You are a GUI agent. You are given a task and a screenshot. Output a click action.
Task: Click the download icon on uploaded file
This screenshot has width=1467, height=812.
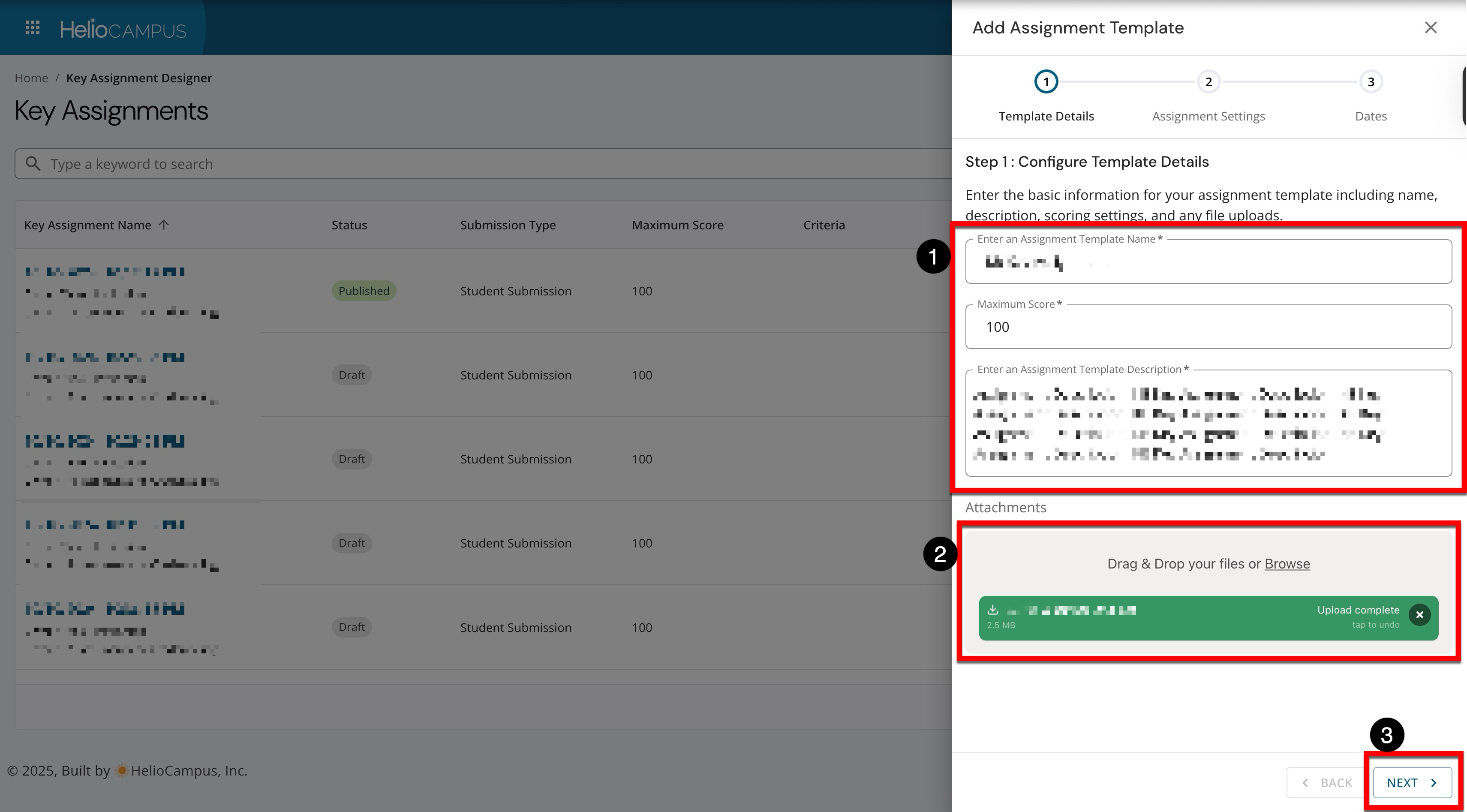tap(992, 610)
